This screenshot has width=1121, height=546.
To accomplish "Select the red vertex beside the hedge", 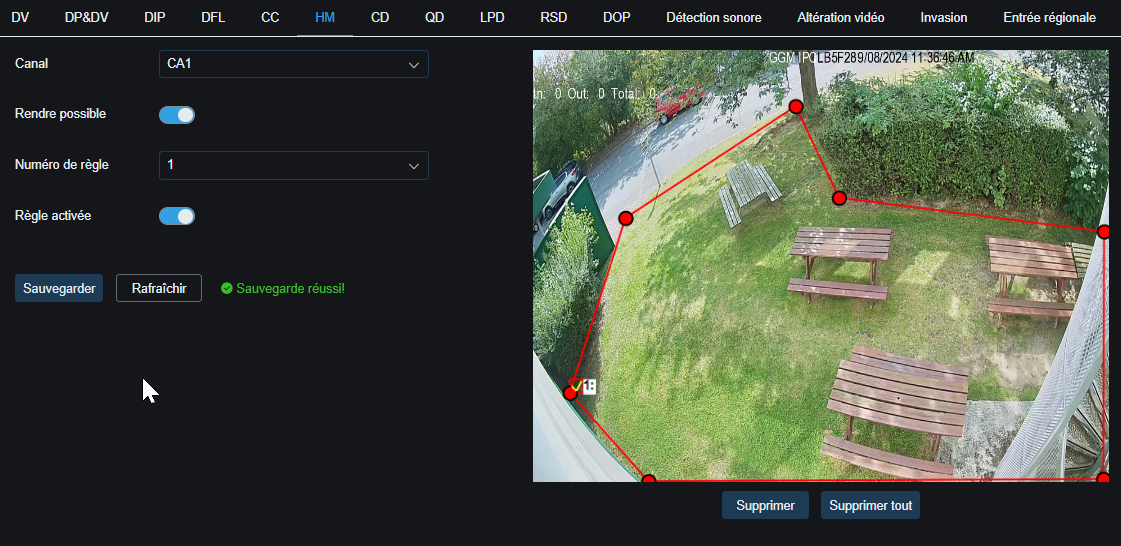I will [839, 198].
